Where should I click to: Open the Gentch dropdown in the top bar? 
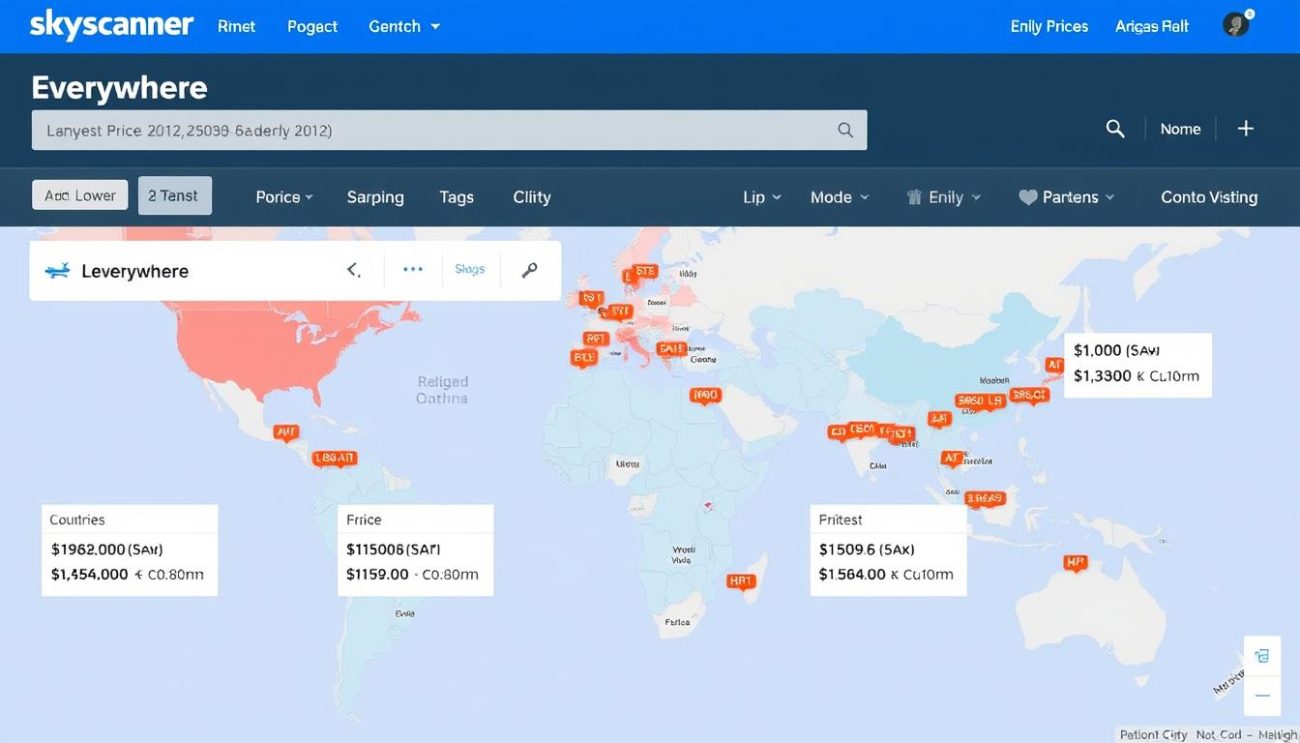[403, 26]
